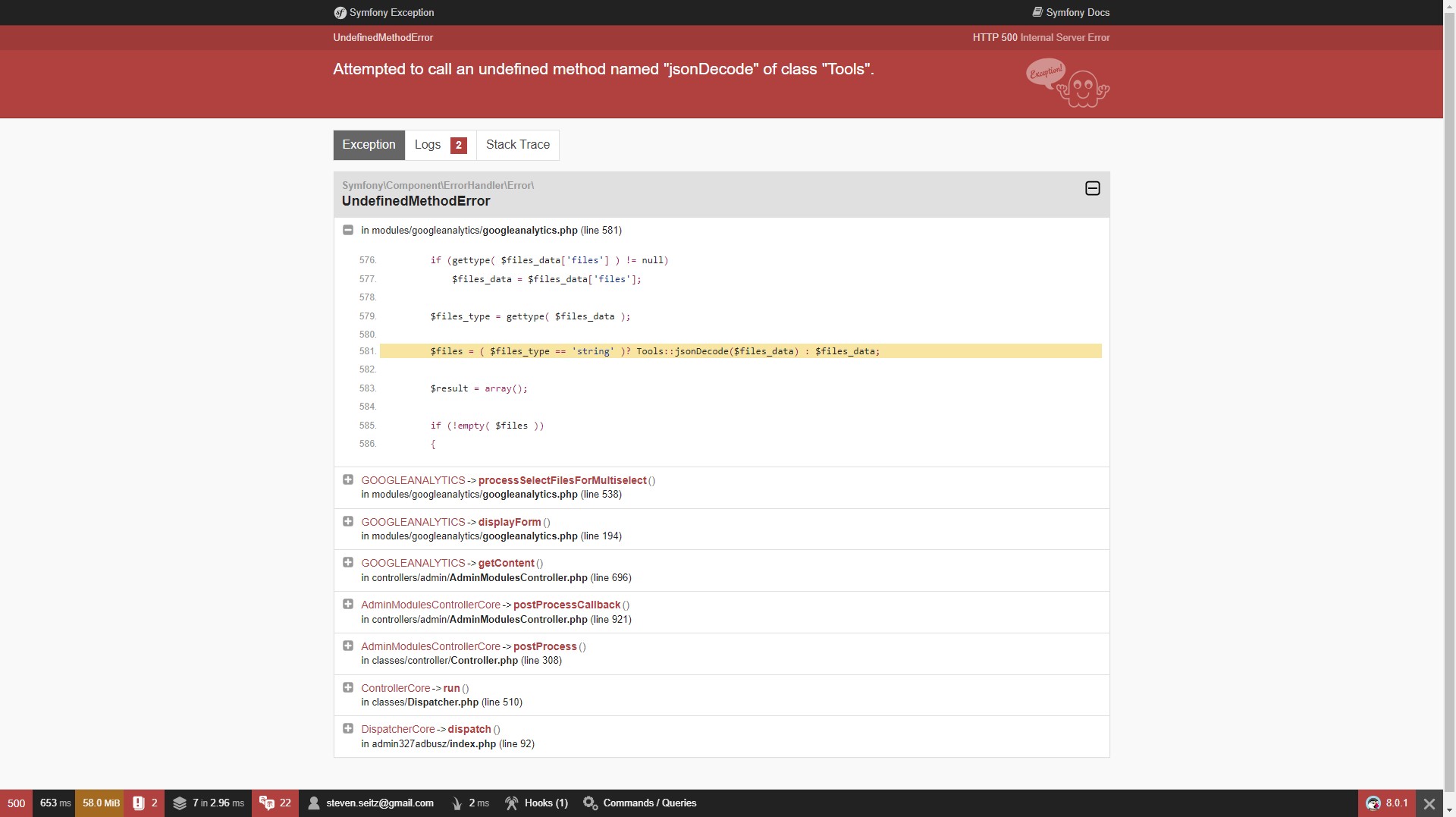The image size is (1456, 817).
Task: Click the exception ghost illustration
Action: 1068,83
